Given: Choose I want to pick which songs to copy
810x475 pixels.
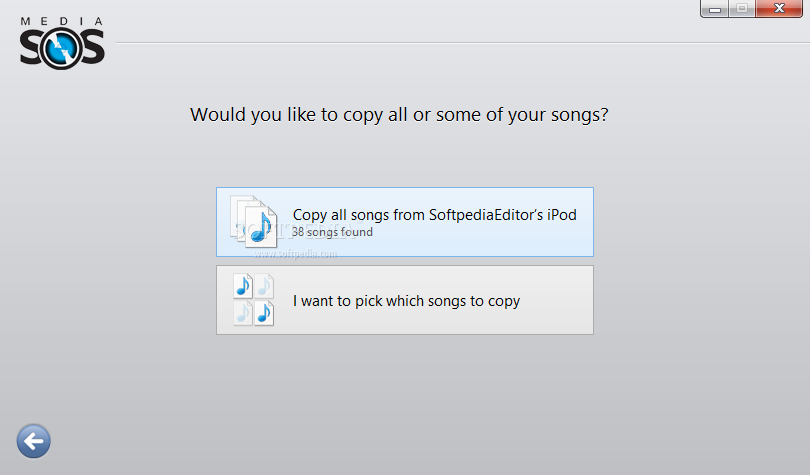Looking at the screenshot, I should (x=405, y=300).
